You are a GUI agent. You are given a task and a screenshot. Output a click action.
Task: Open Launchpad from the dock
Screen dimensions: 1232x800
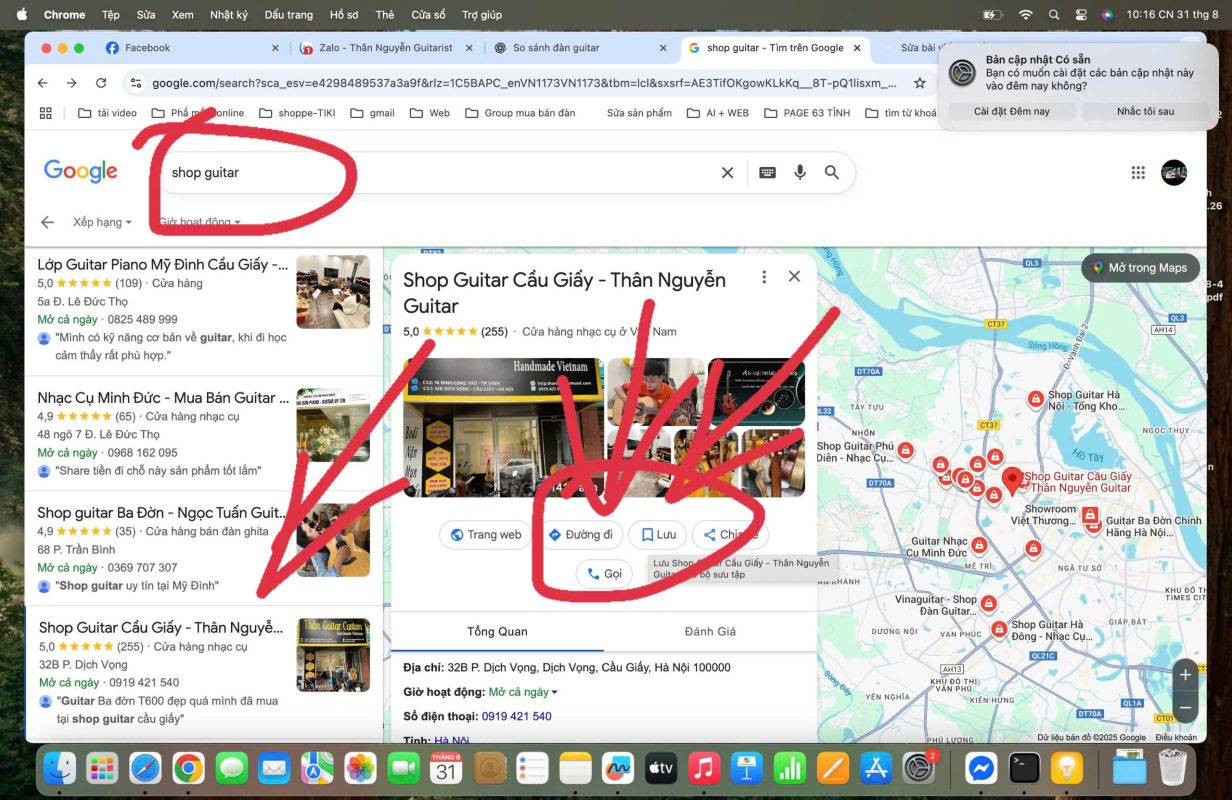102,768
